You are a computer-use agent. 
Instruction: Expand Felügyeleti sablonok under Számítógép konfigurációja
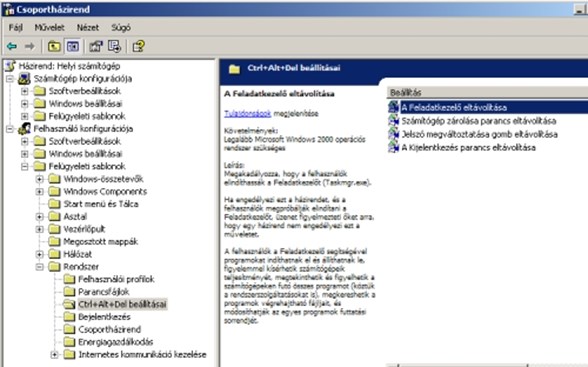[x=25, y=116]
